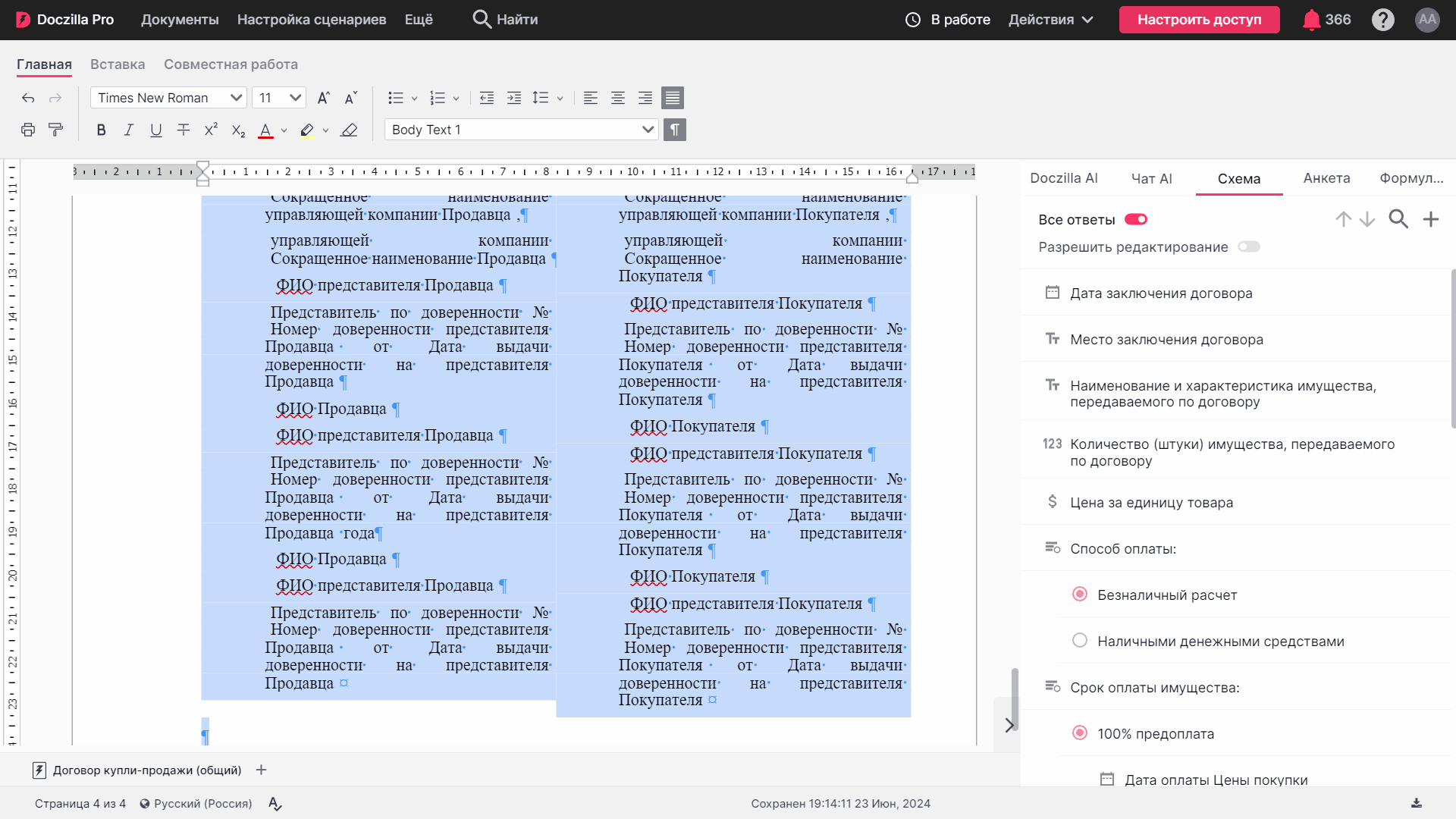Justify the text alignment
This screenshot has width=1456, height=819.
[x=673, y=98]
